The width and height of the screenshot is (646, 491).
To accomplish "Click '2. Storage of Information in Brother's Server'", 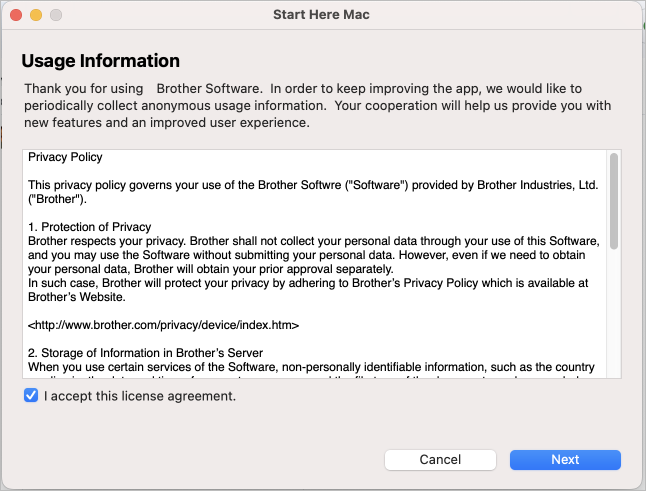I will (x=145, y=353).
